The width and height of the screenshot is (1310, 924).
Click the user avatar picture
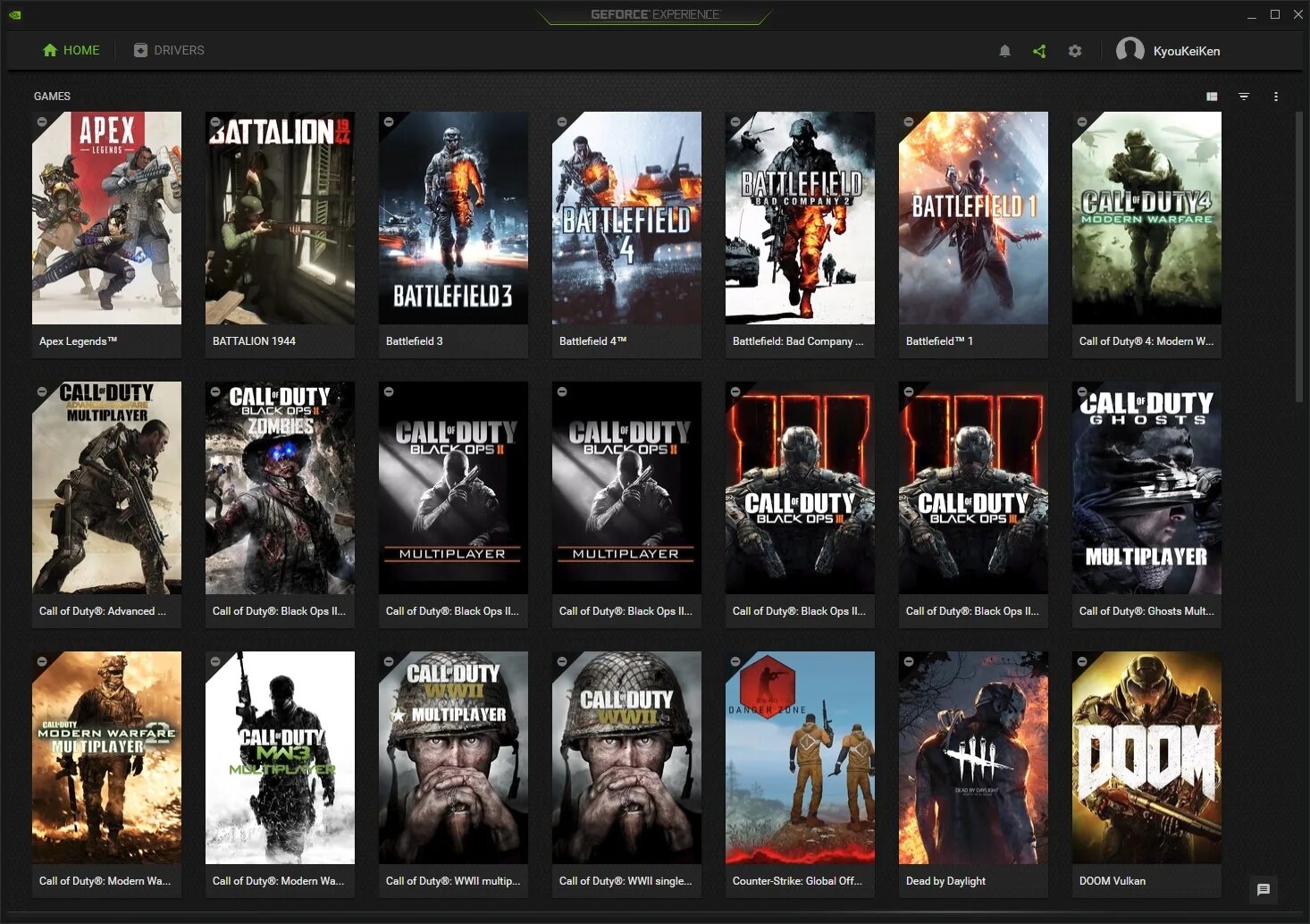point(1129,50)
